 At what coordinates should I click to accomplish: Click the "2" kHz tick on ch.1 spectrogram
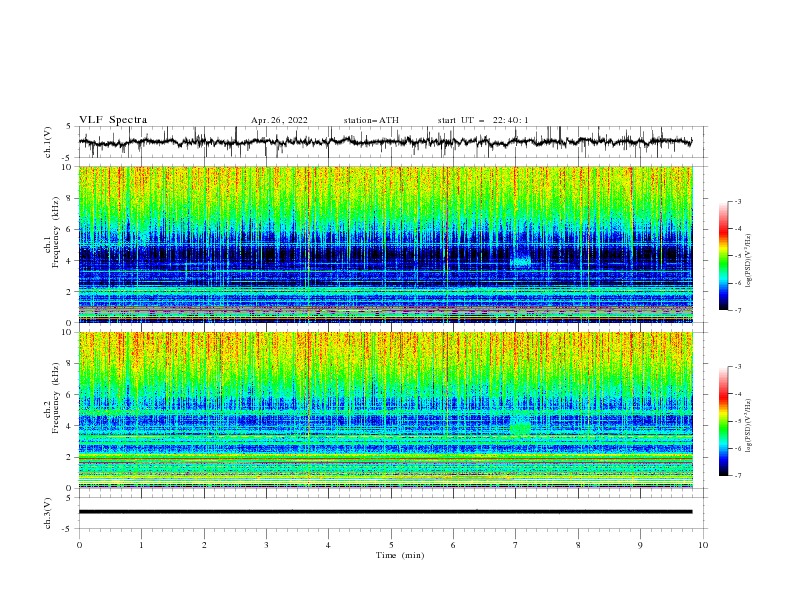point(70,291)
